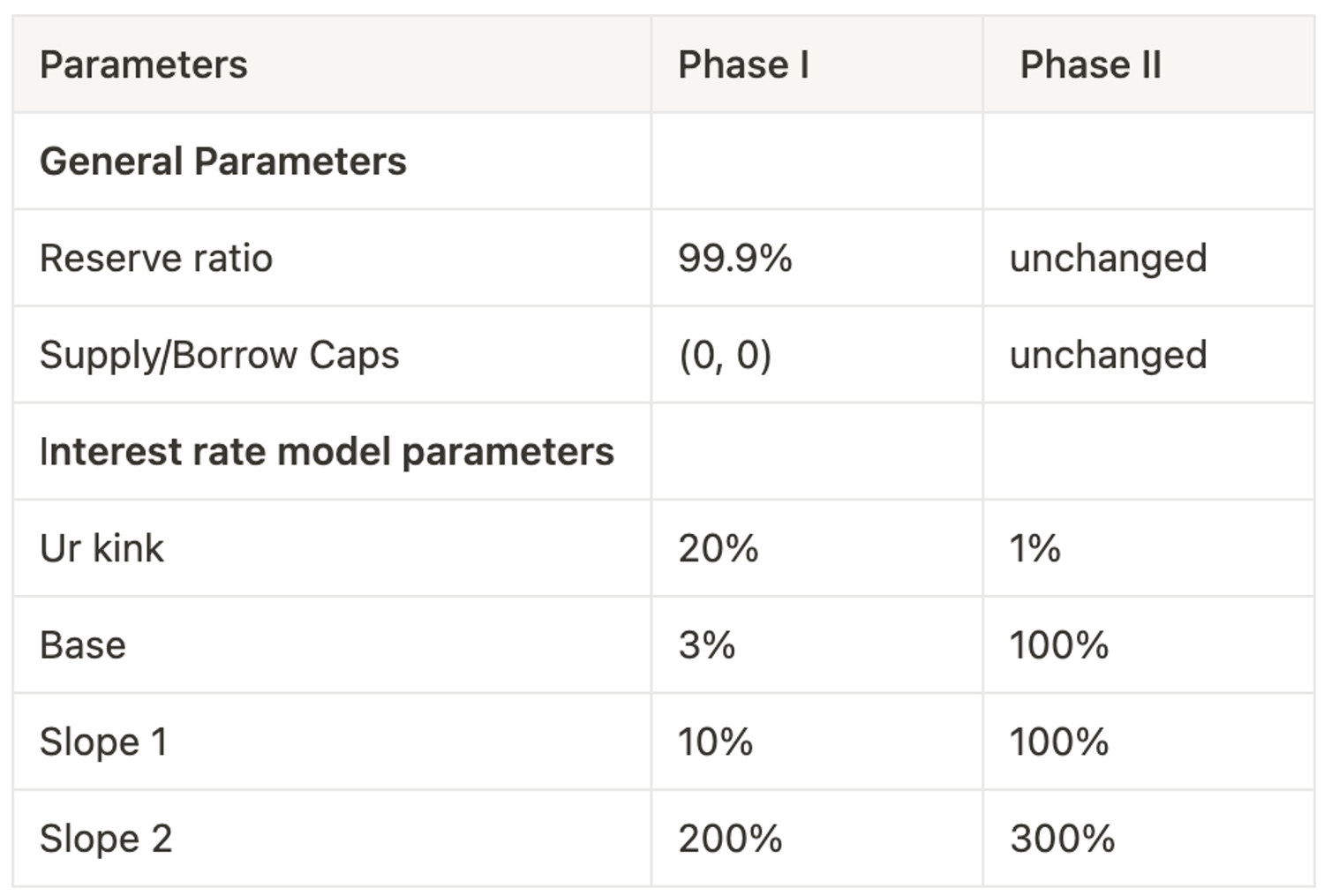Screen dimensions: 1324x896
Task: Click the General Parameters section row
Action: click(223, 162)
